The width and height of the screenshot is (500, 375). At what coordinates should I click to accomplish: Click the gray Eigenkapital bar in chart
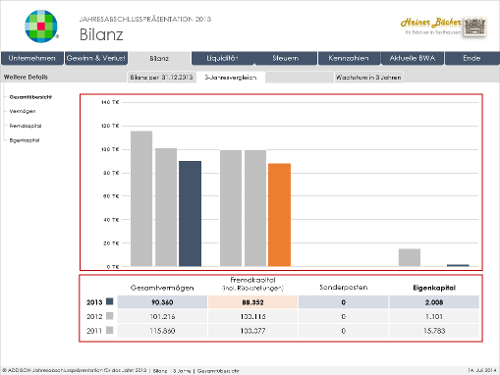pos(409,257)
